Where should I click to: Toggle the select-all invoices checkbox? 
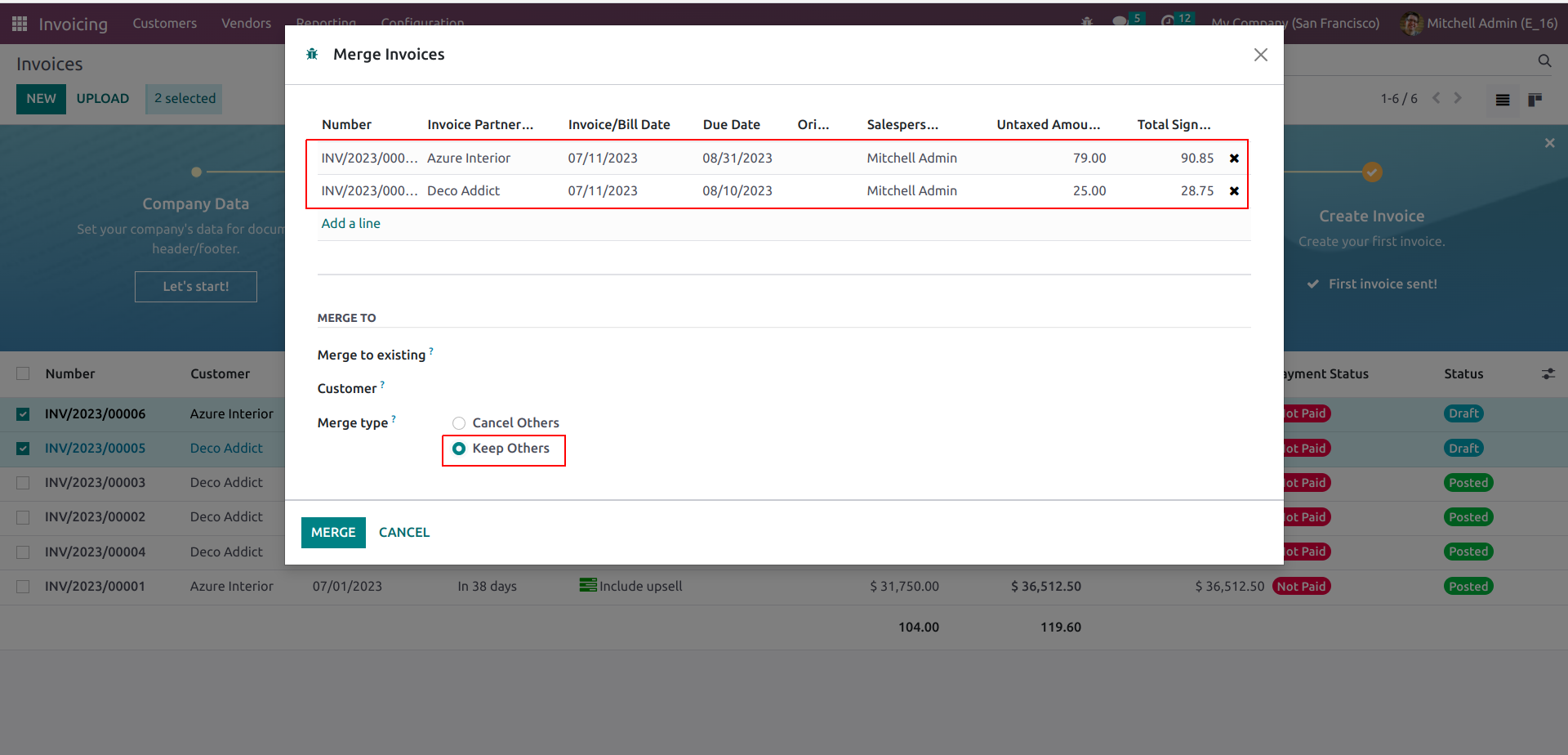point(23,373)
